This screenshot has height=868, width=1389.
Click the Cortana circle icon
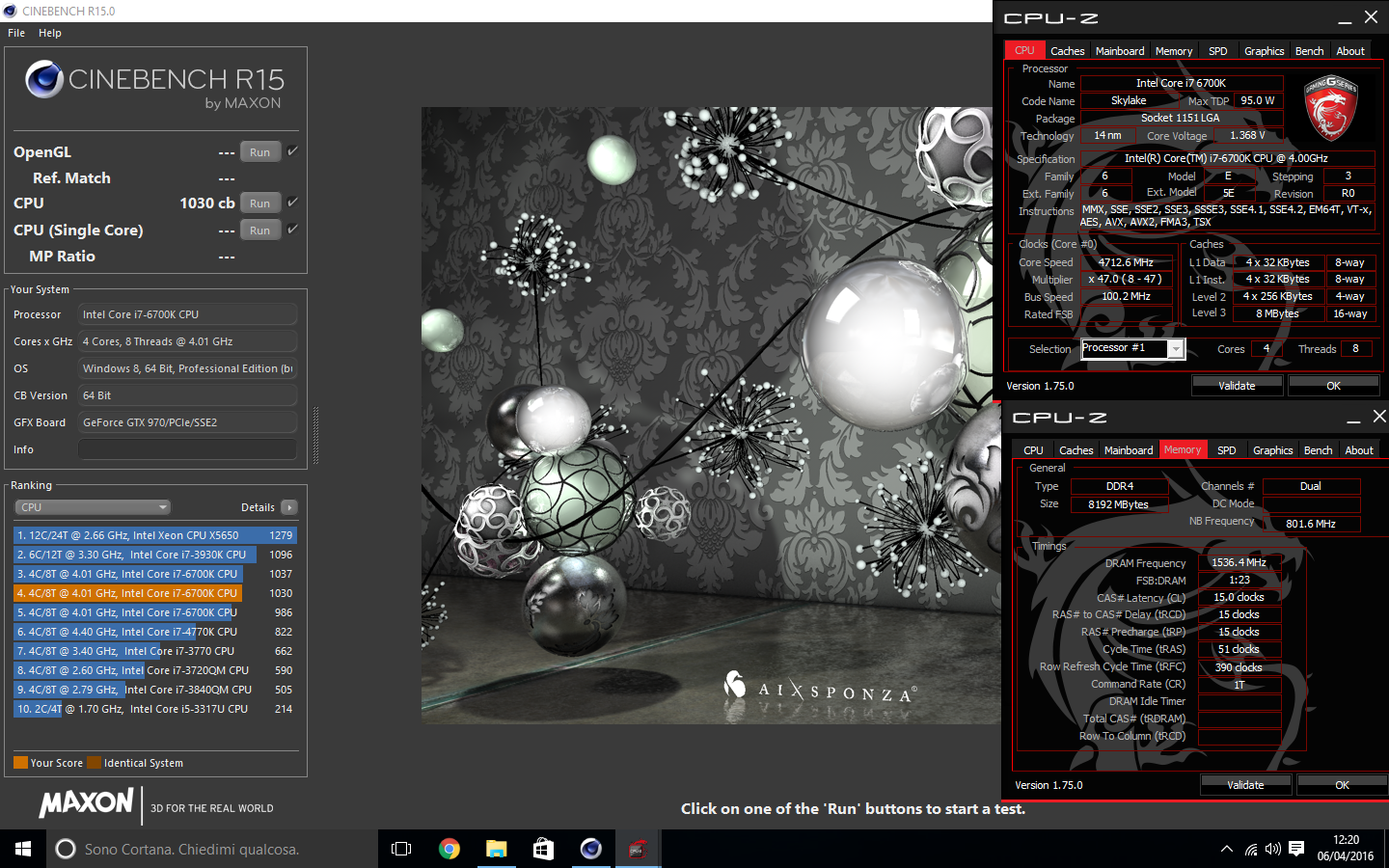coord(66,849)
